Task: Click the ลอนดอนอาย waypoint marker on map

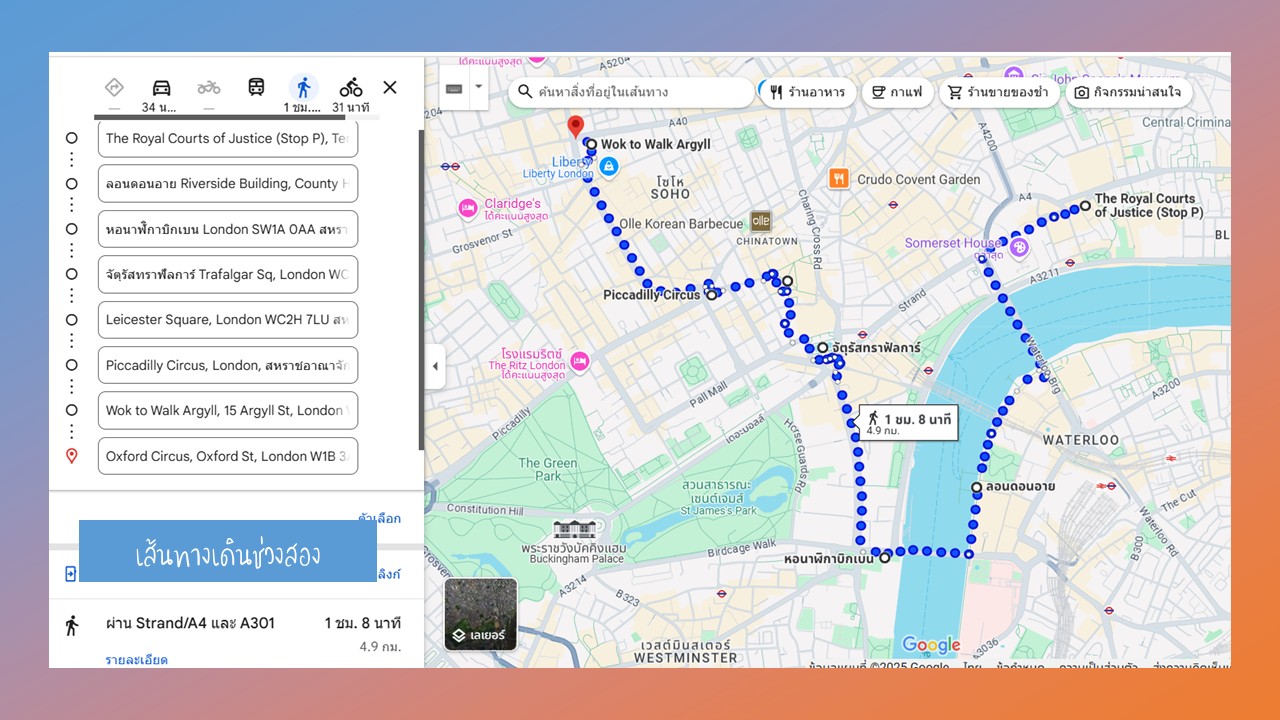Action: 976,488
